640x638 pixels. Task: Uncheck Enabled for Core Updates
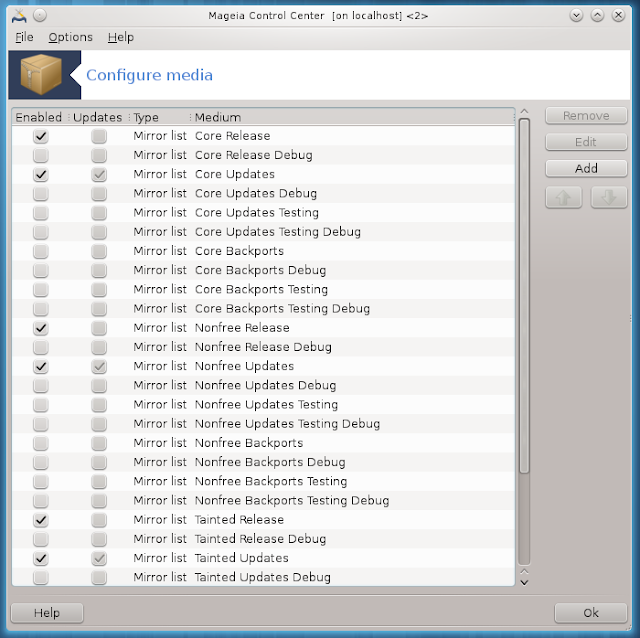click(41, 174)
